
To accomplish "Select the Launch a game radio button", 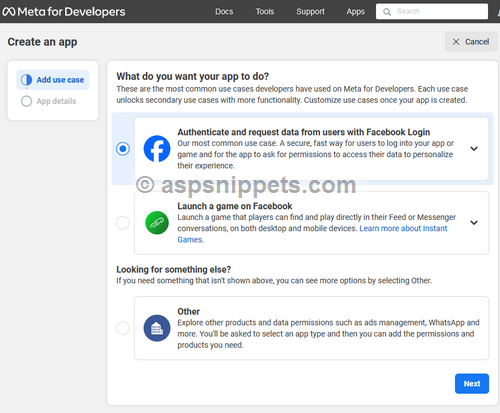I will coord(123,223).
